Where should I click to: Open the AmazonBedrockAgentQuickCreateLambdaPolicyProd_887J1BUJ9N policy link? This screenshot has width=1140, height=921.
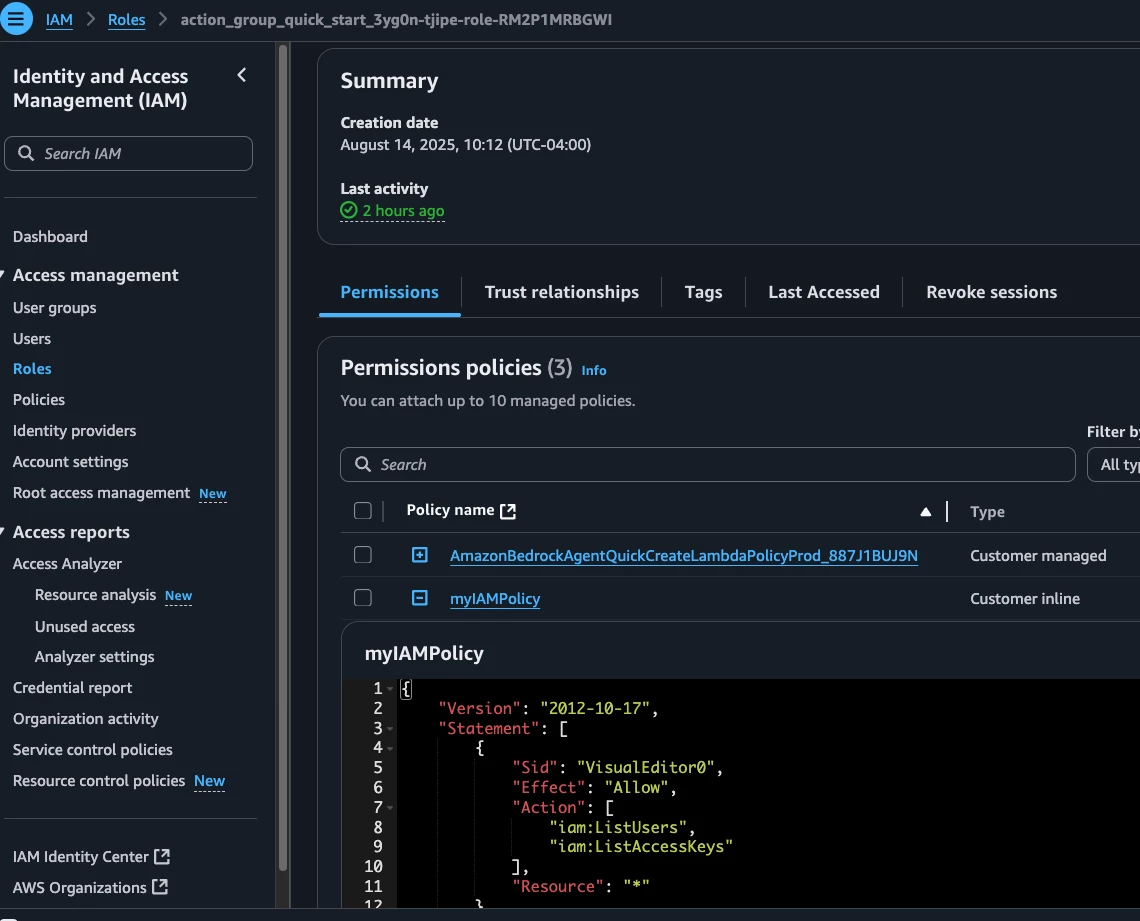tap(683, 555)
